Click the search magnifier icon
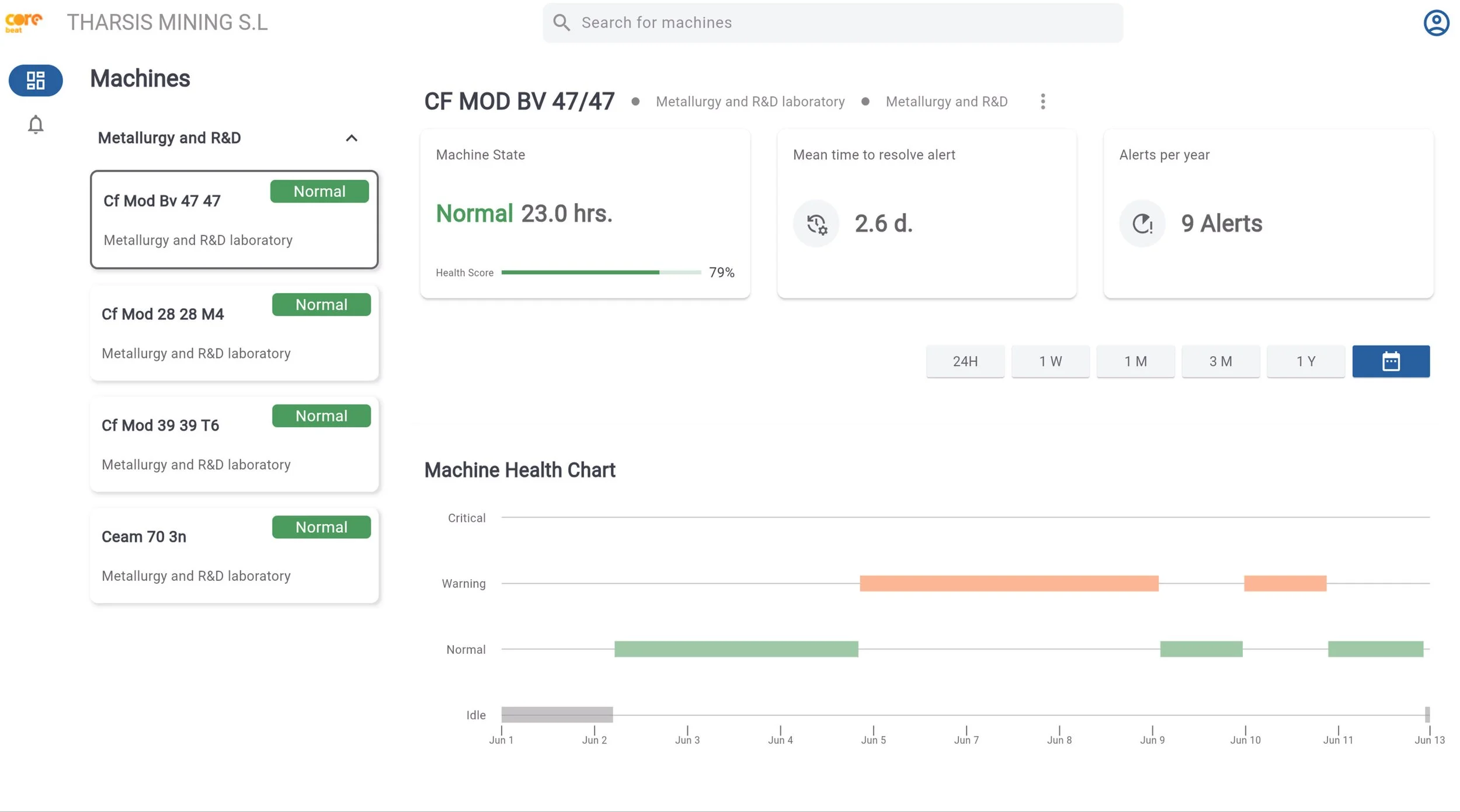The height and width of the screenshot is (812, 1460). [561, 23]
